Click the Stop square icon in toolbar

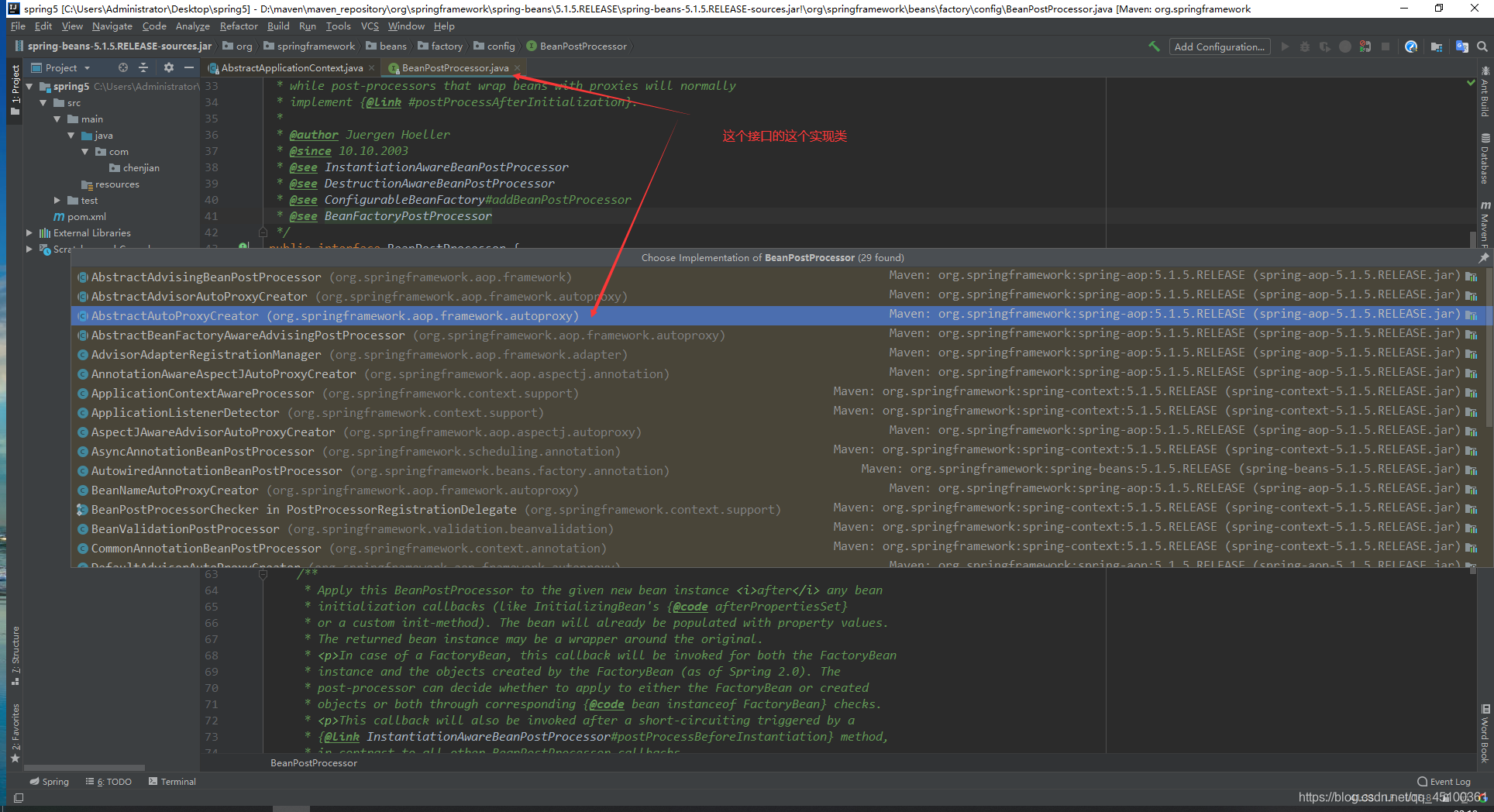pyautogui.click(x=1386, y=46)
